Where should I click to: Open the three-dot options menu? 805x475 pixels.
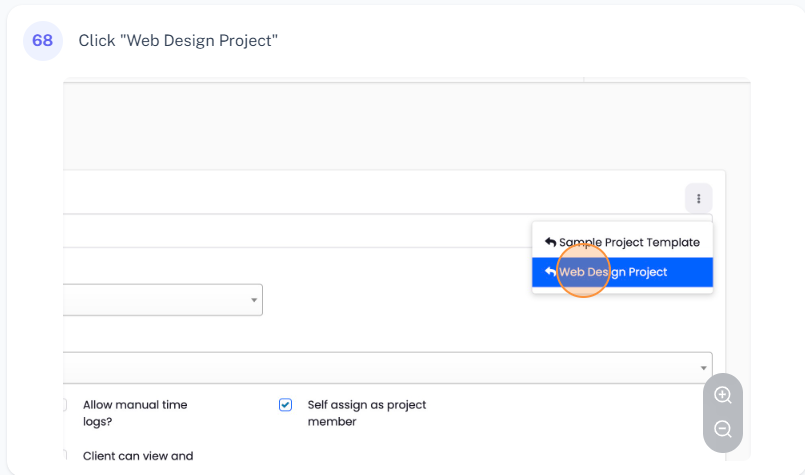[x=698, y=199]
